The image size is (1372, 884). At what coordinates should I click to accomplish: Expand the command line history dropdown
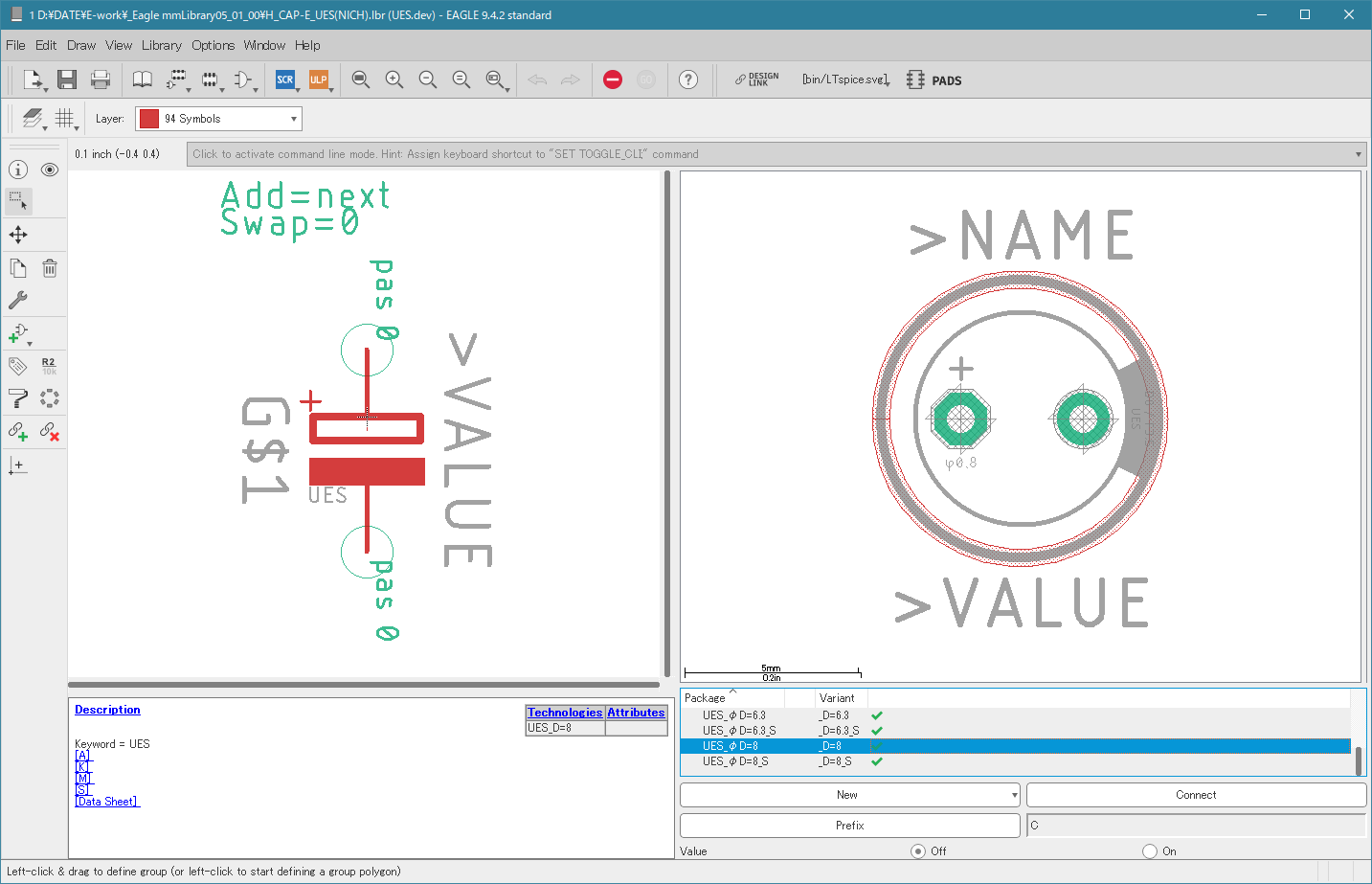pyautogui.click(x=1358, y=154)
